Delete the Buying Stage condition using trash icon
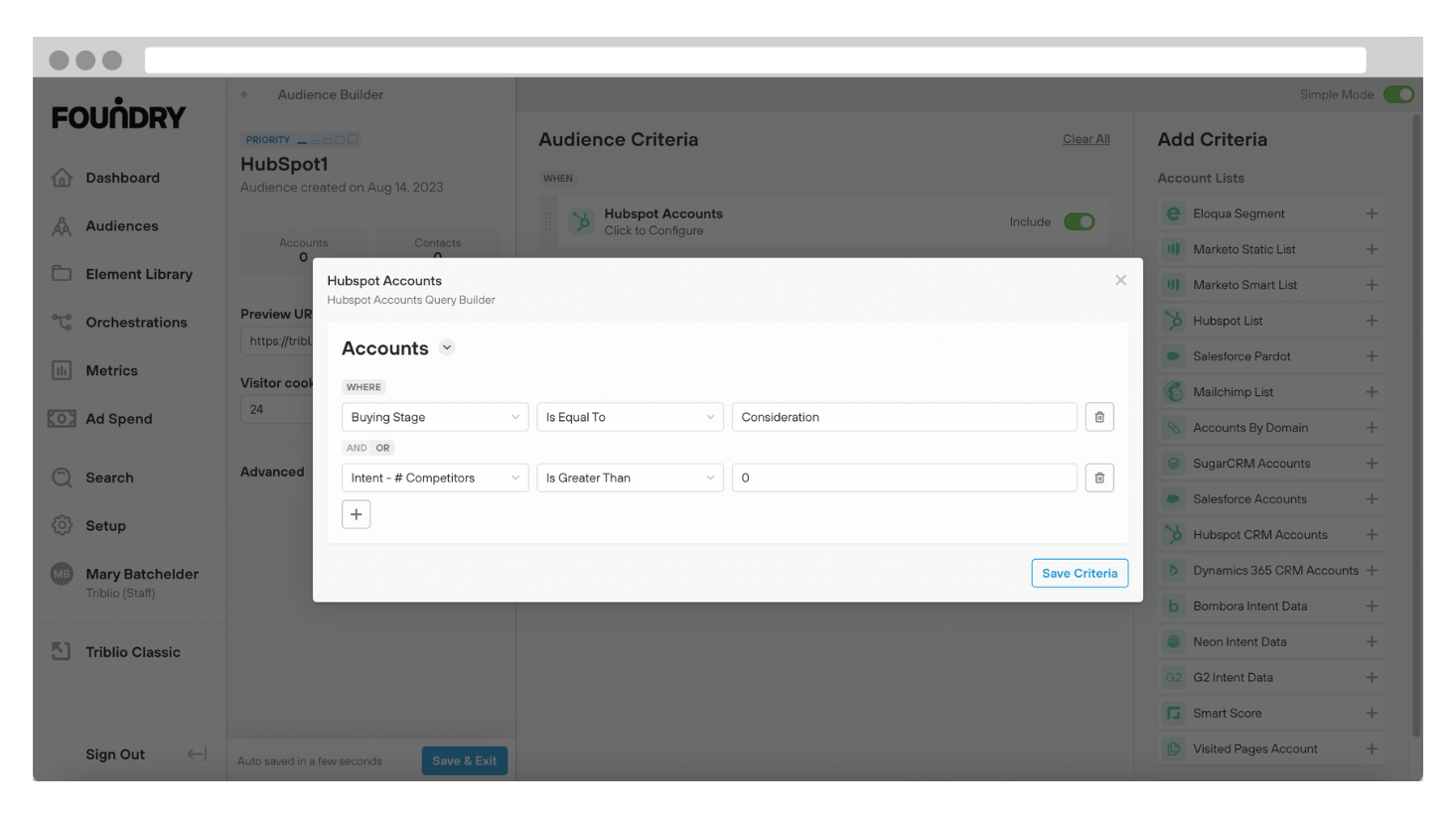Viewport: 1456px width, 819px height. pos(1098,416)
